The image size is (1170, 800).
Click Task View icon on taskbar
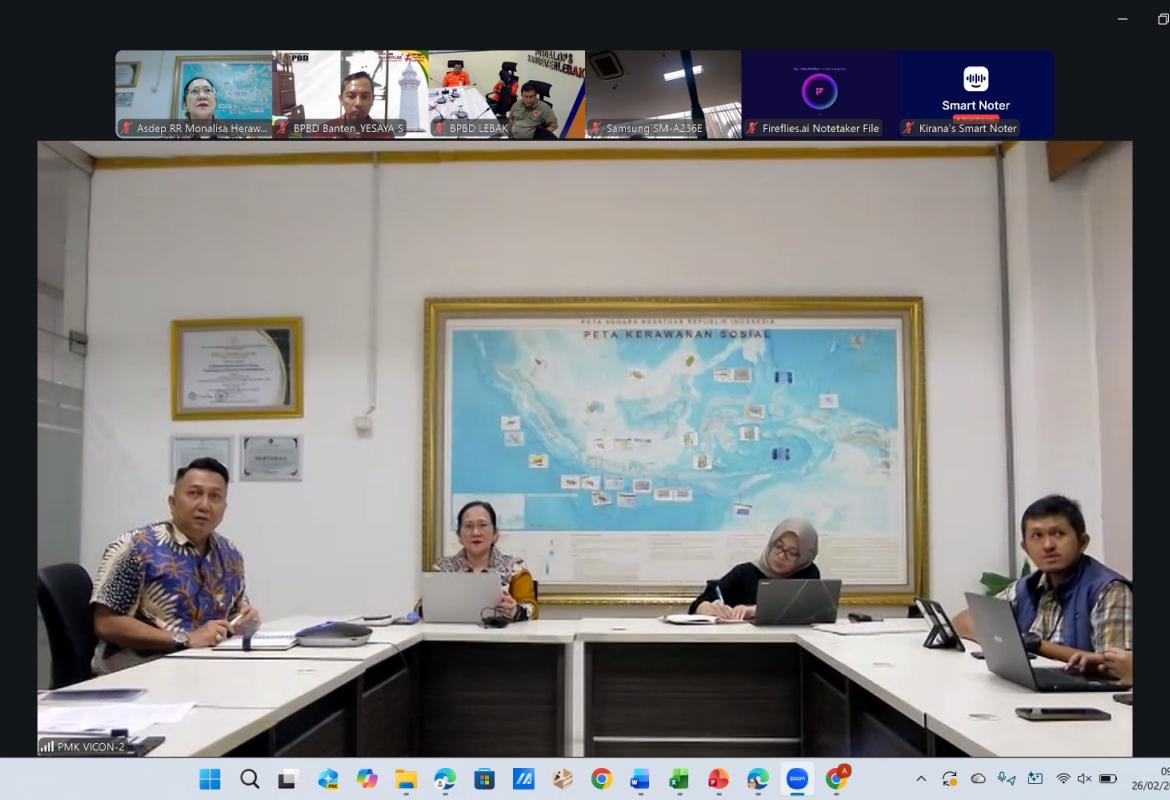click(288, 779)
